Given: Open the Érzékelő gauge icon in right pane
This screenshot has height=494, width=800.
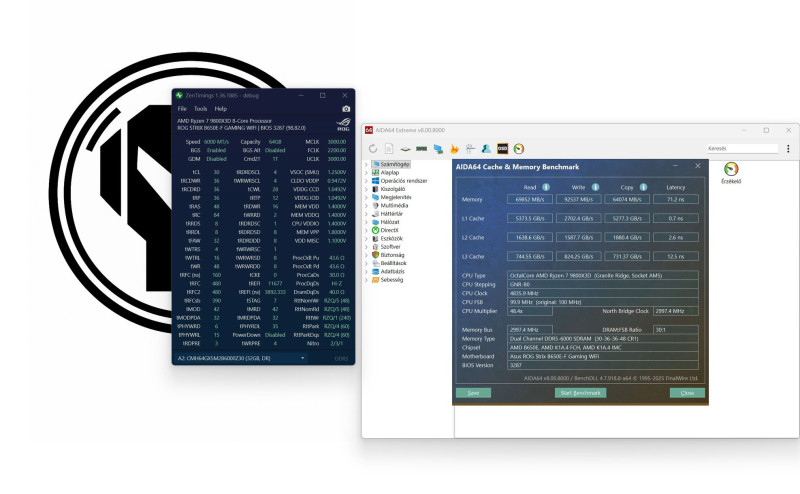Looking at the screenshot, I should click(731, 169).
